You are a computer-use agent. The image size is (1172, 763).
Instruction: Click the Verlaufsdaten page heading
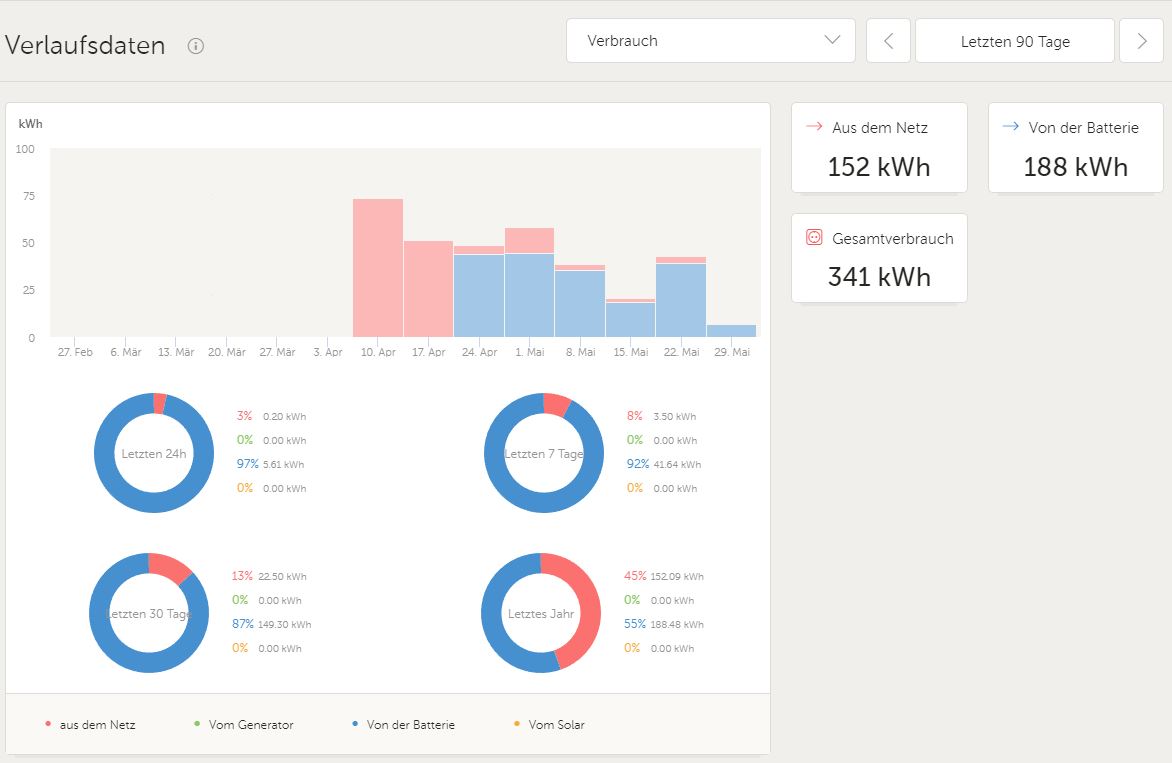click(x=84, y=46)
